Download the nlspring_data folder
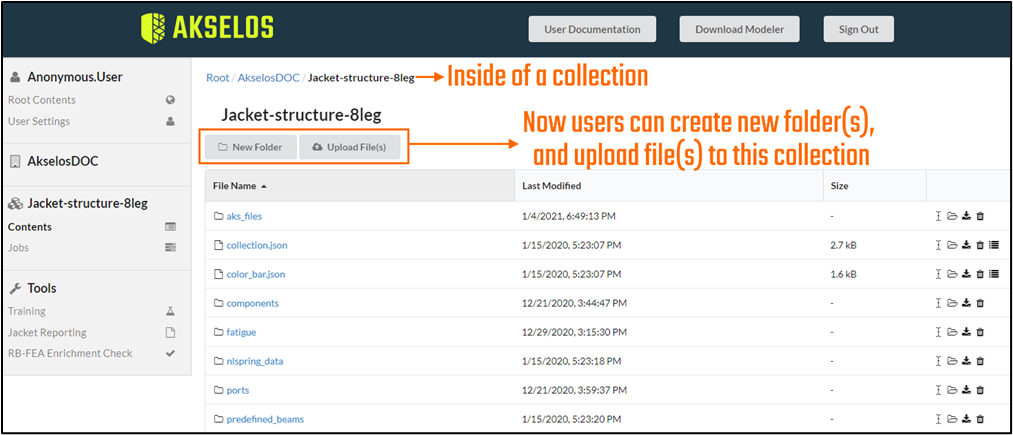 click(966, 361)
